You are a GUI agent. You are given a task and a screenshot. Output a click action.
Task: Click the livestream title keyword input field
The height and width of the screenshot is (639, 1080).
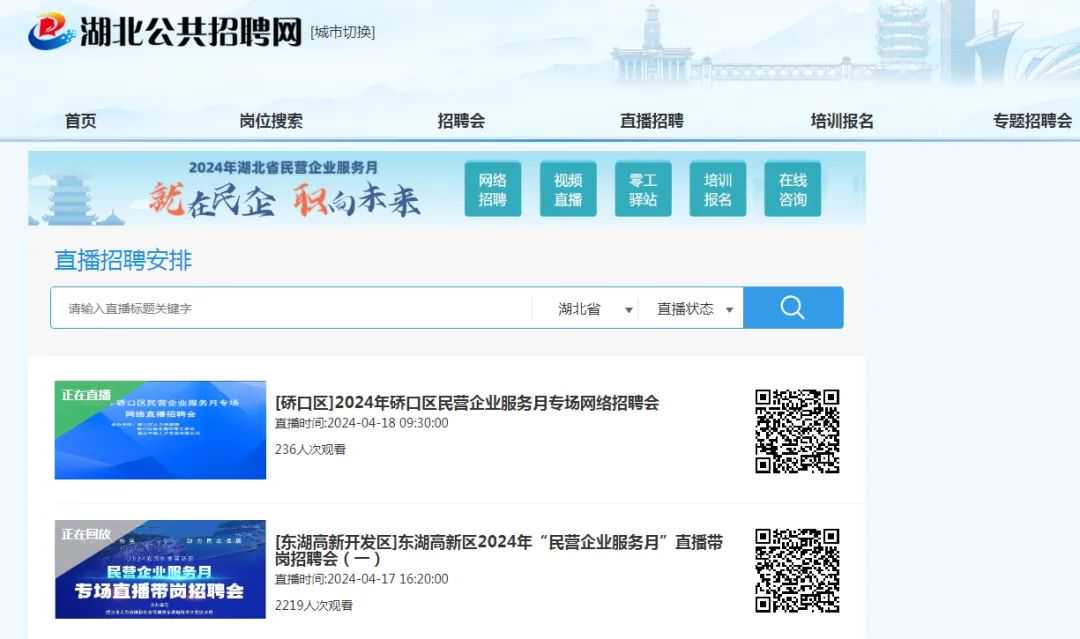coord(290,309)
